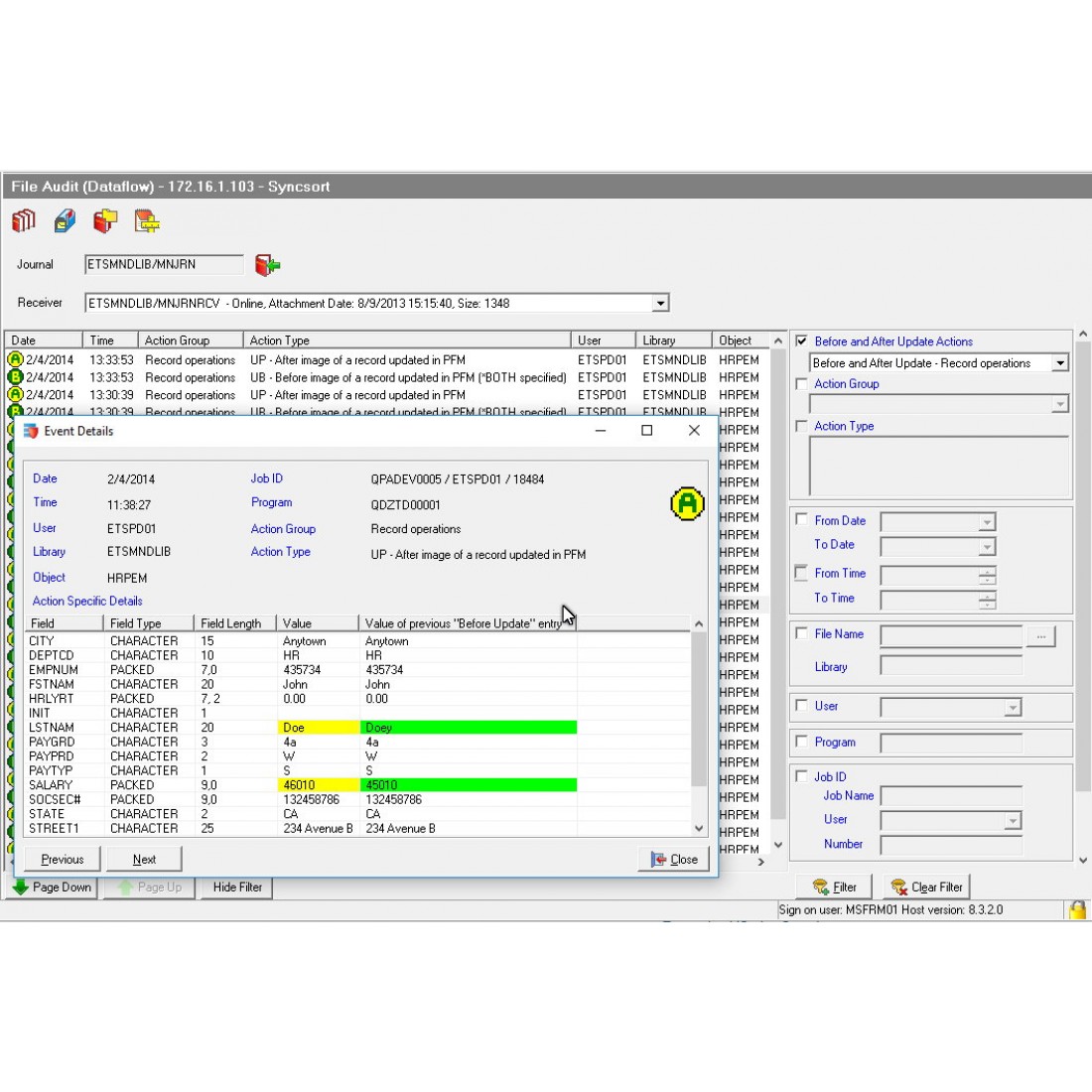Click the Clear Filter button
Image resolution: width=1092 pixels, height=1092 pixels.
click(x=927, y=887)
